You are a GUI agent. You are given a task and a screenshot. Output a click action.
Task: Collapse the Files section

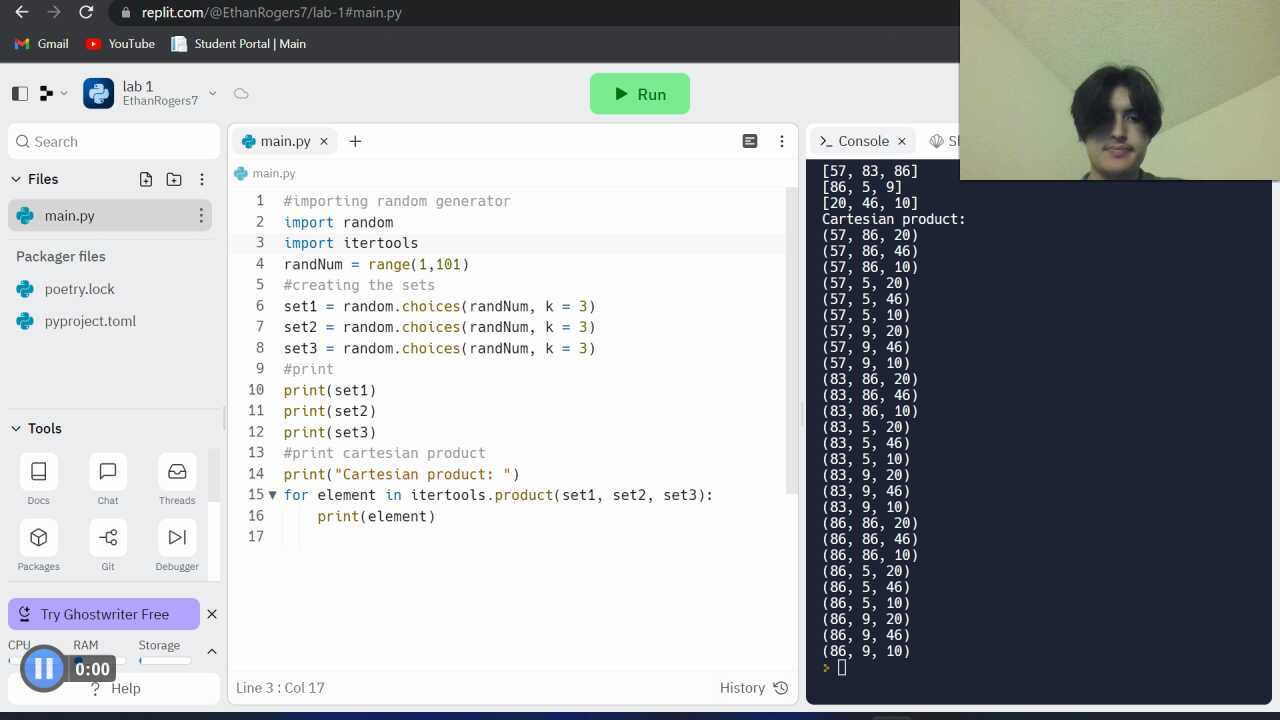pyautogui.click(x=16, y=179)
